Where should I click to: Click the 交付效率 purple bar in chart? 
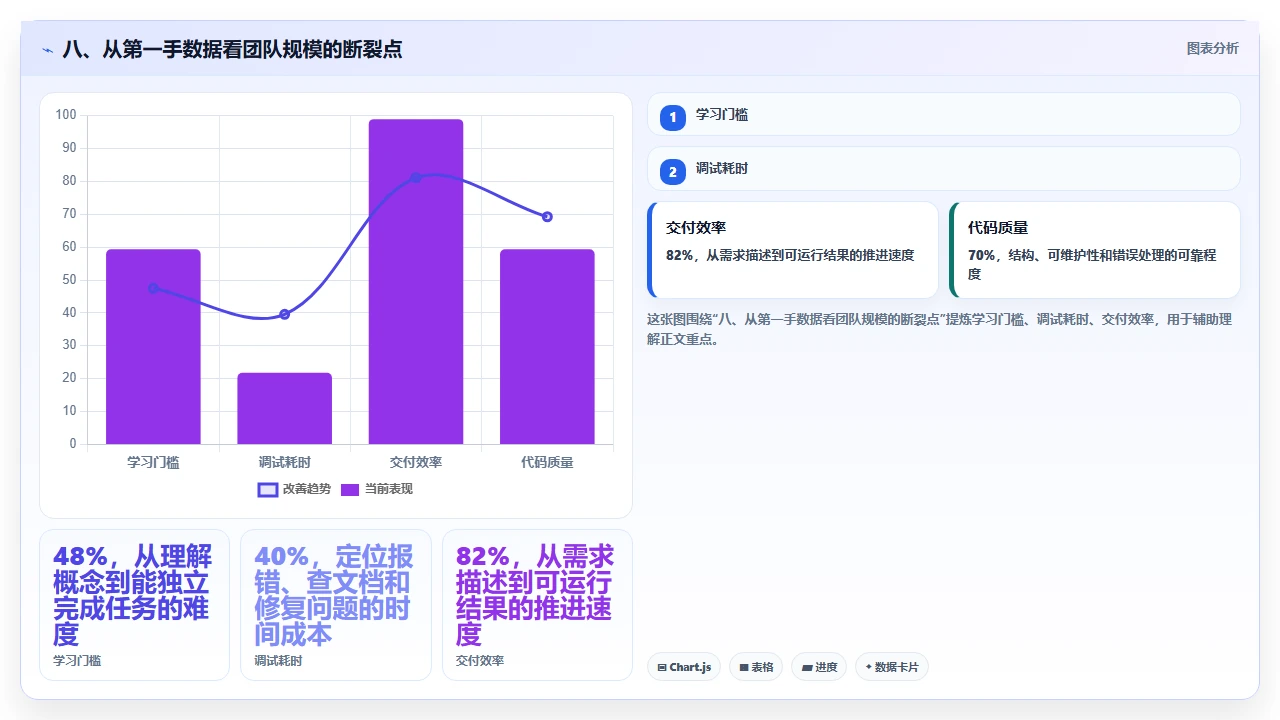[416, 281]
